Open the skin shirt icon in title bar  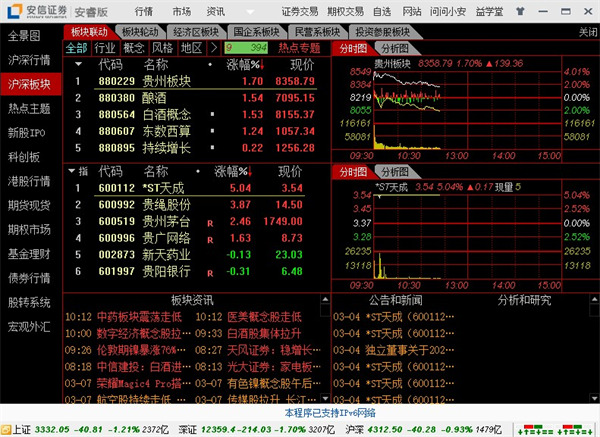click(520, 11)
